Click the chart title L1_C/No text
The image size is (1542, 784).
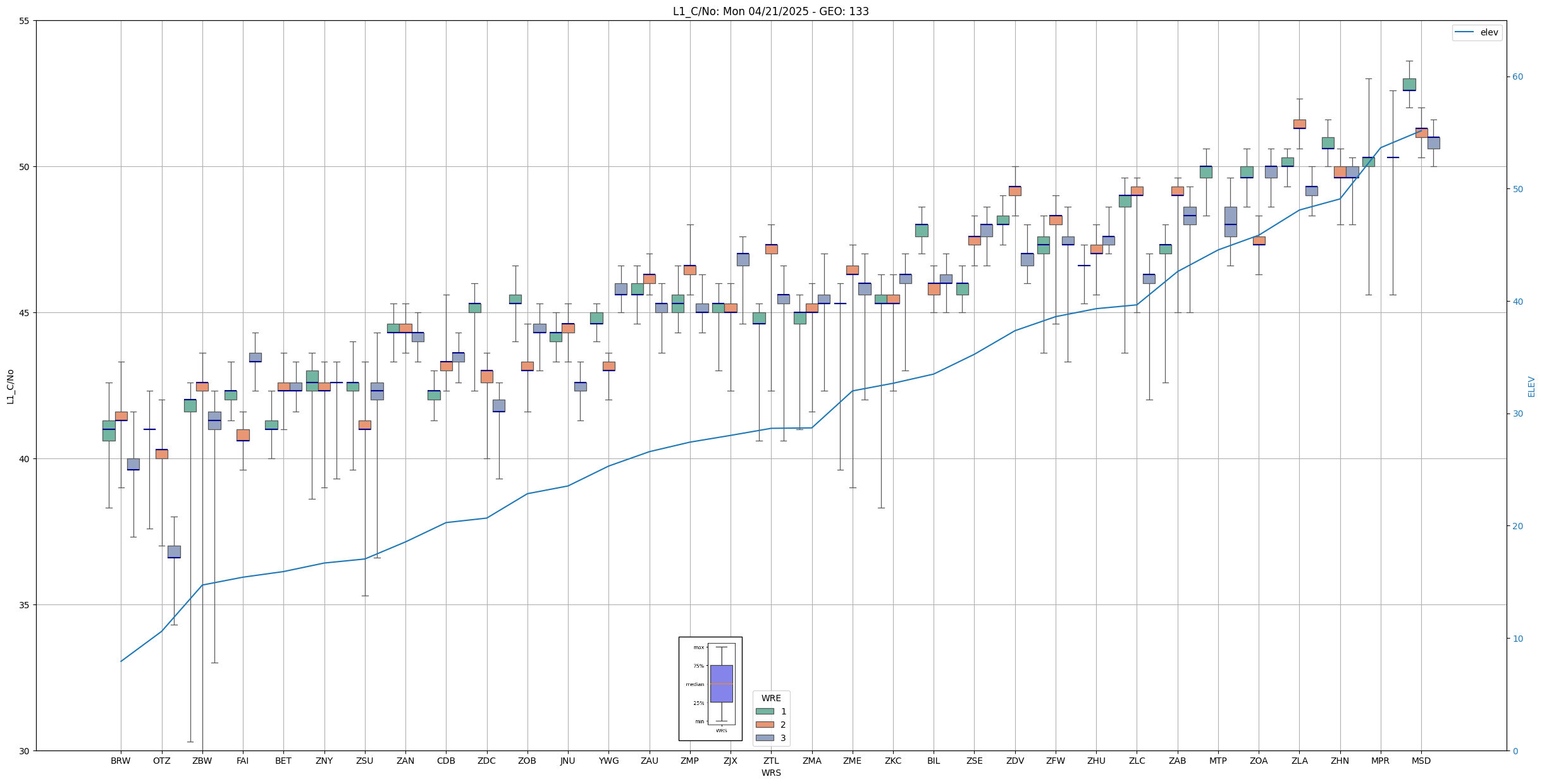click(770, 11)
